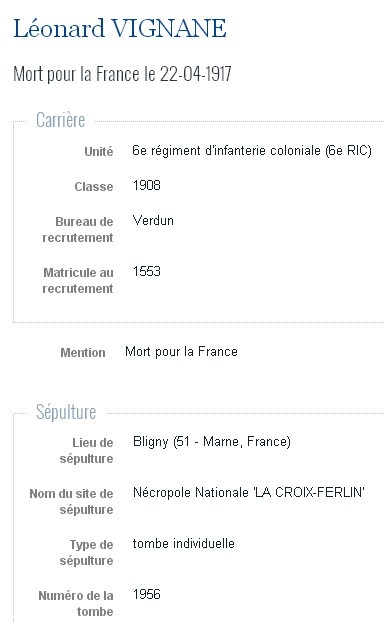The width and height of the screenshot is (385, 623).
Task: Click the Unité field label
Action: tap(99, 151)
